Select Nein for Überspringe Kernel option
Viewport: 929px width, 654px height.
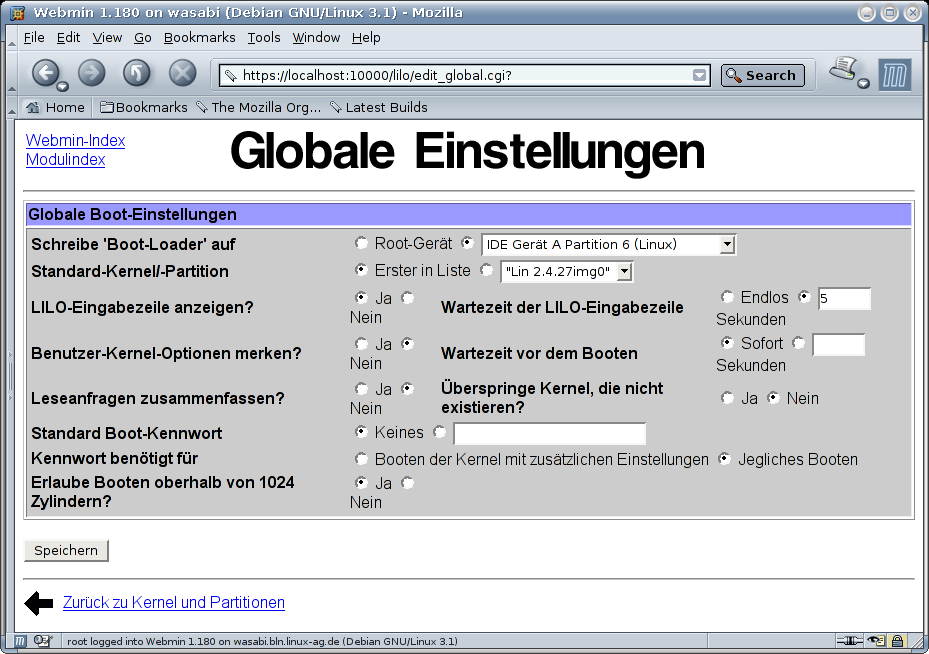773,397
